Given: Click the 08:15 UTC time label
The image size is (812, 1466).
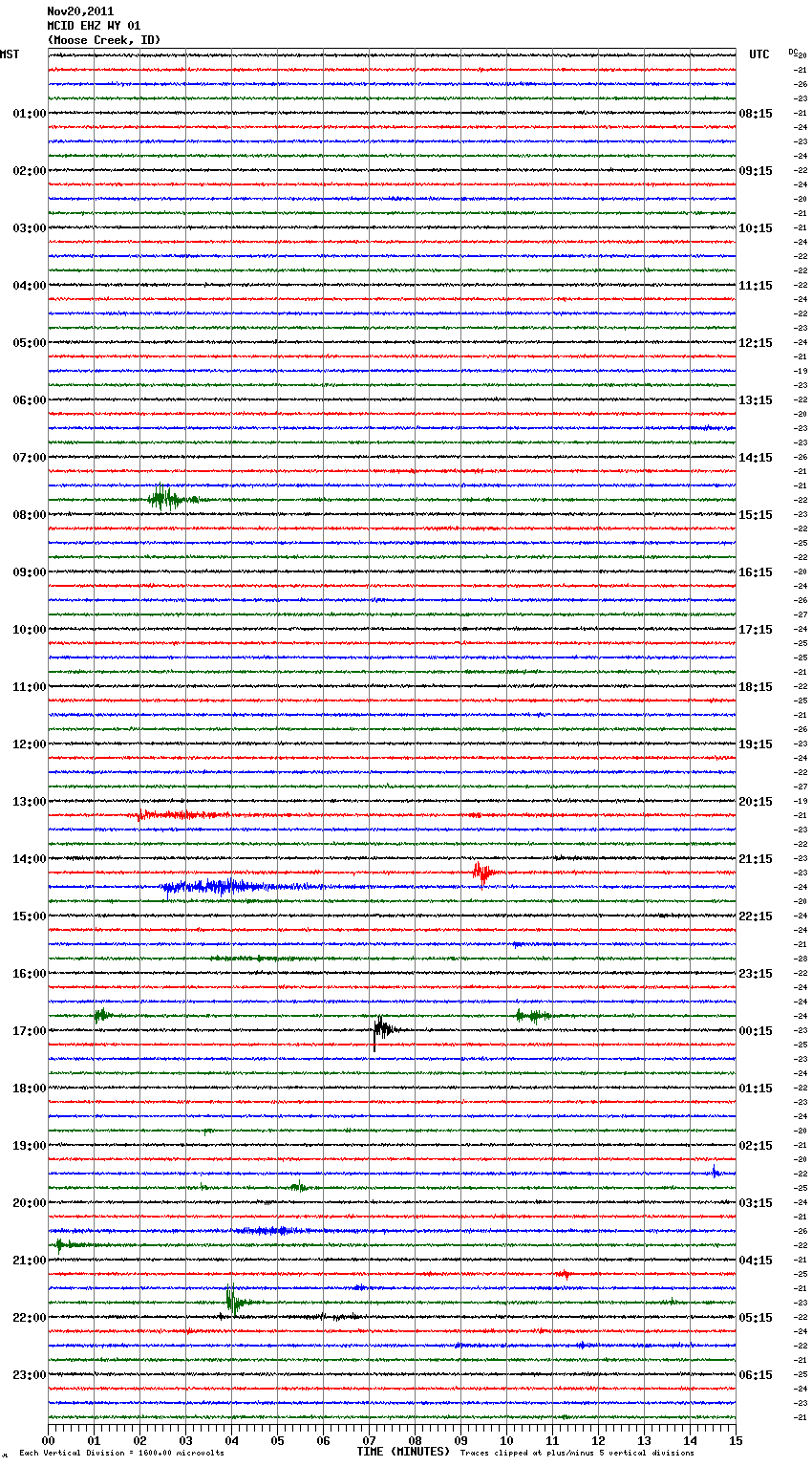Looking at the screenshot, I should tap(756, 114).
